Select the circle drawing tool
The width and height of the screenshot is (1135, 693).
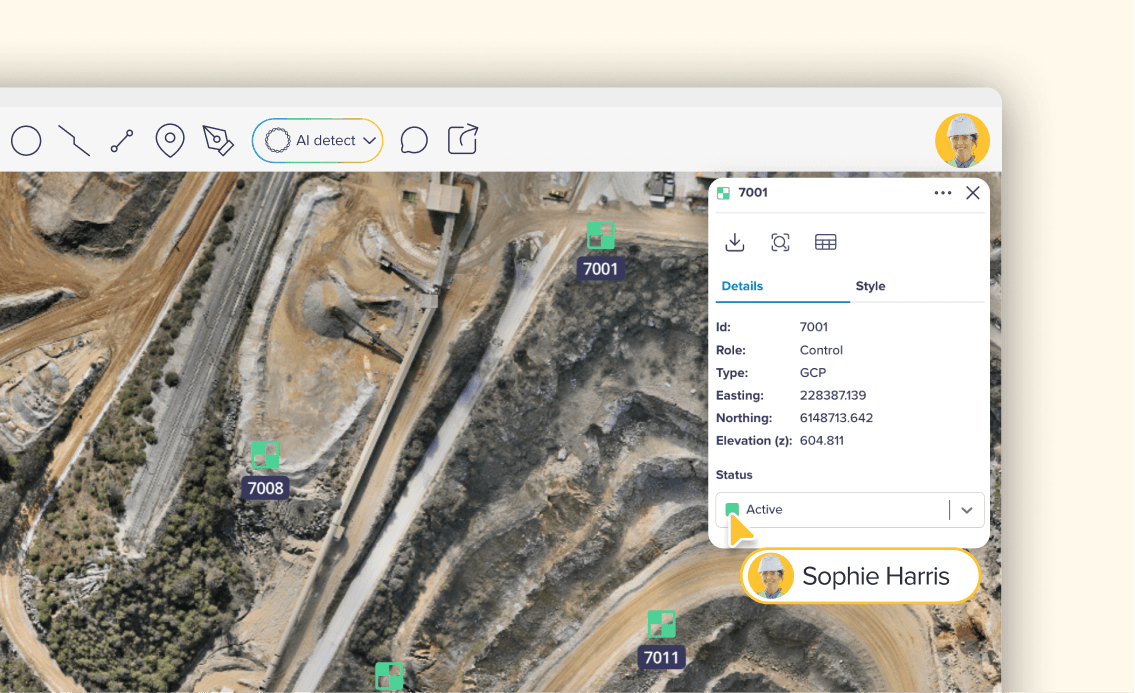(x=26, y=140)
